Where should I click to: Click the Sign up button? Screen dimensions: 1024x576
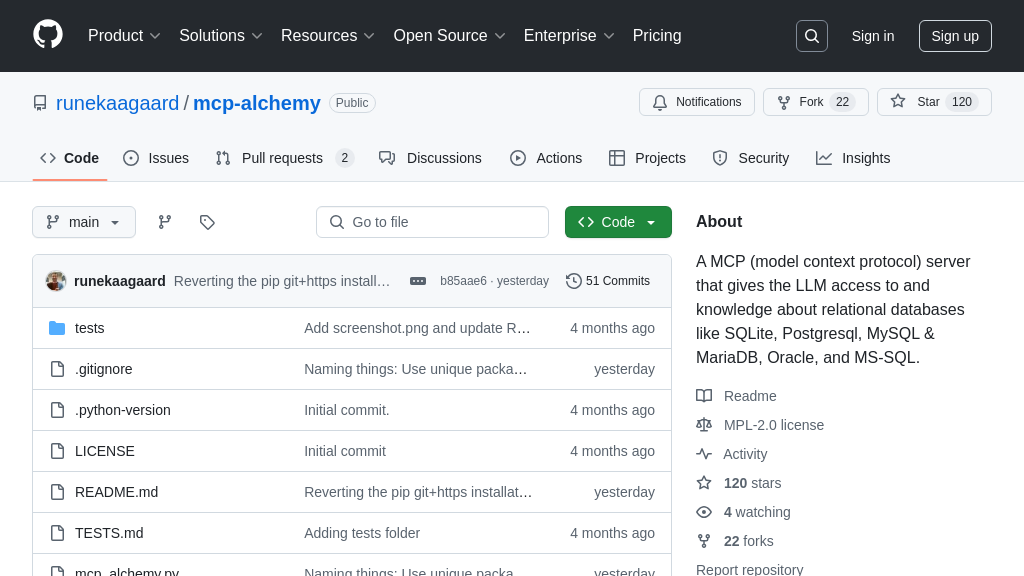955,36
